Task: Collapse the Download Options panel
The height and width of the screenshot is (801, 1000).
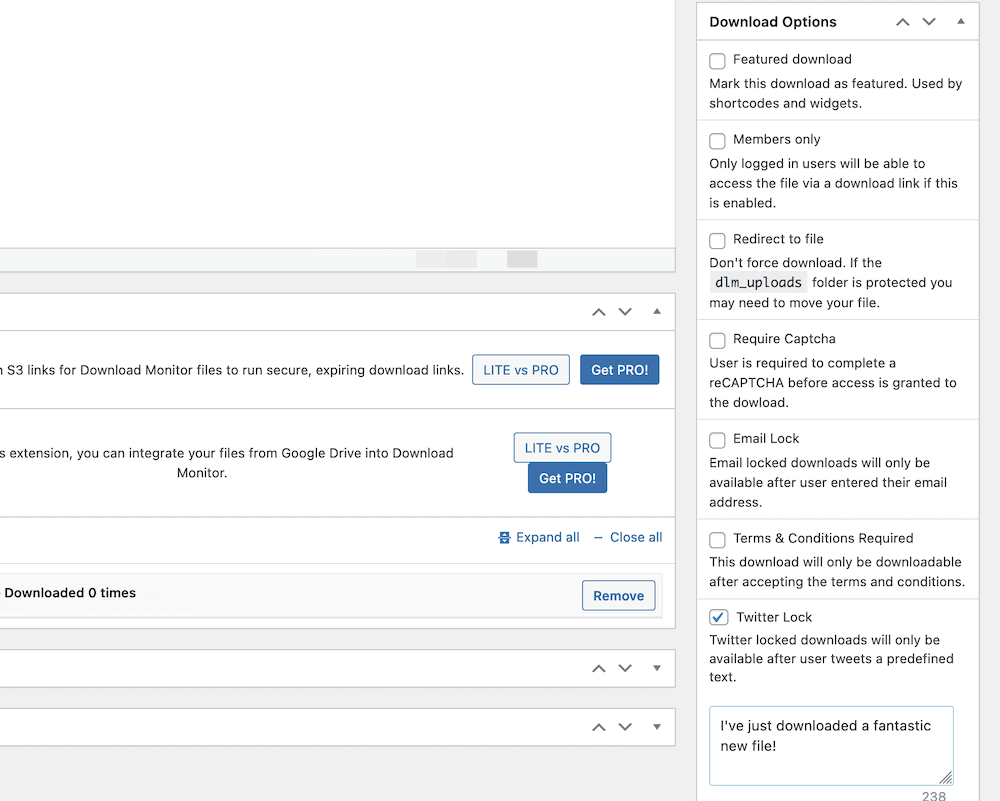Action: click(x=960, y=22)
